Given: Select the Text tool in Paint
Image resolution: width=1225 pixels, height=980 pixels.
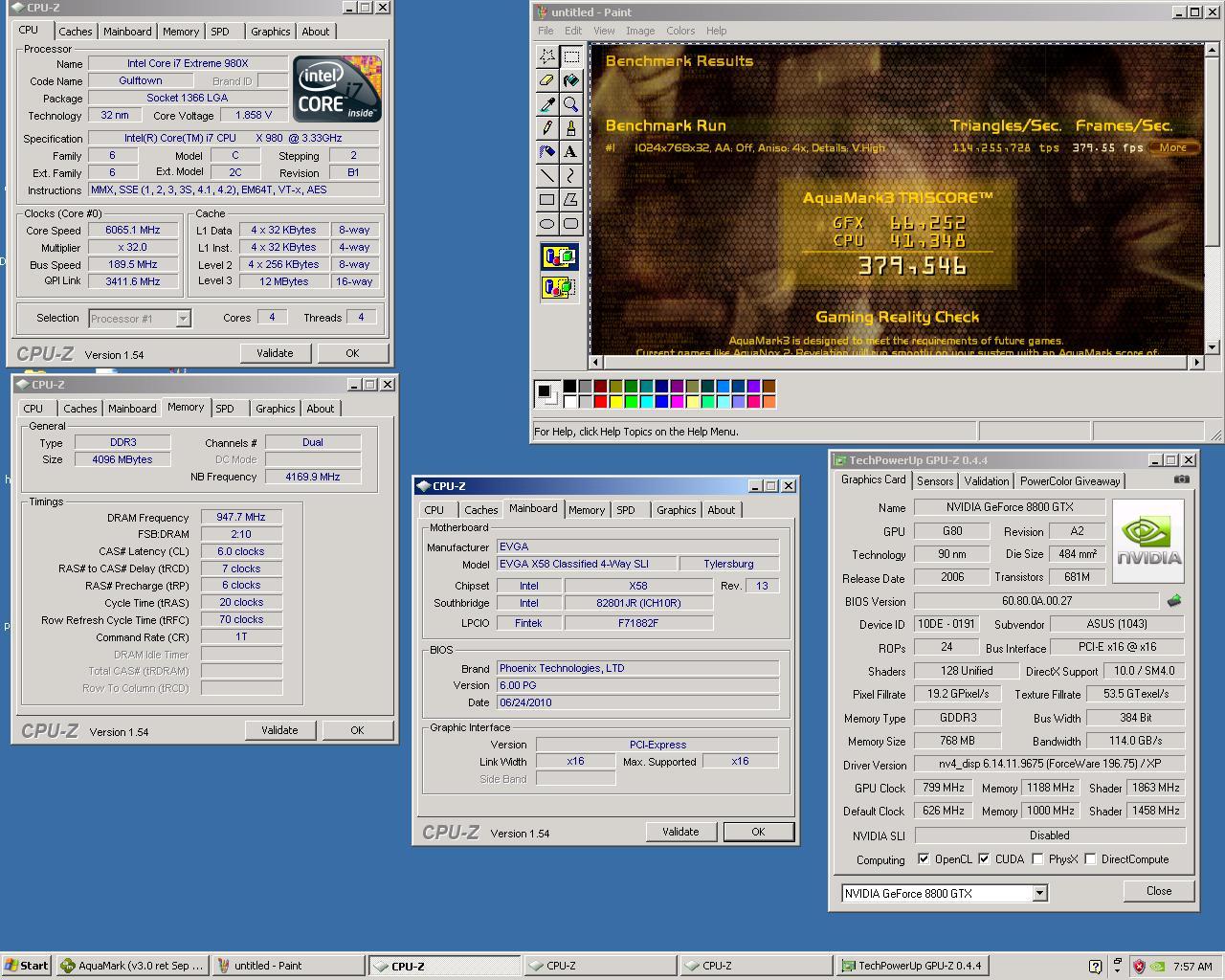Looking at the screenshot, I should [x=571, y=152].
